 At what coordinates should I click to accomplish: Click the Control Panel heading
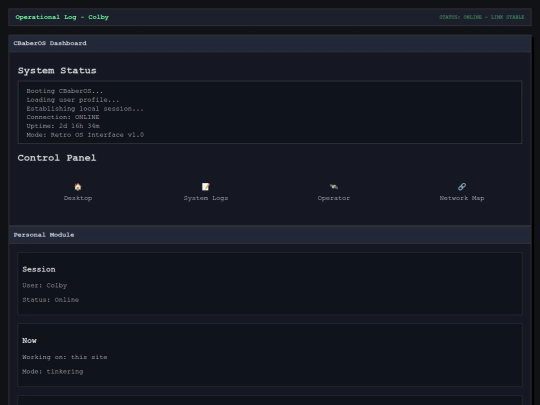57,158
